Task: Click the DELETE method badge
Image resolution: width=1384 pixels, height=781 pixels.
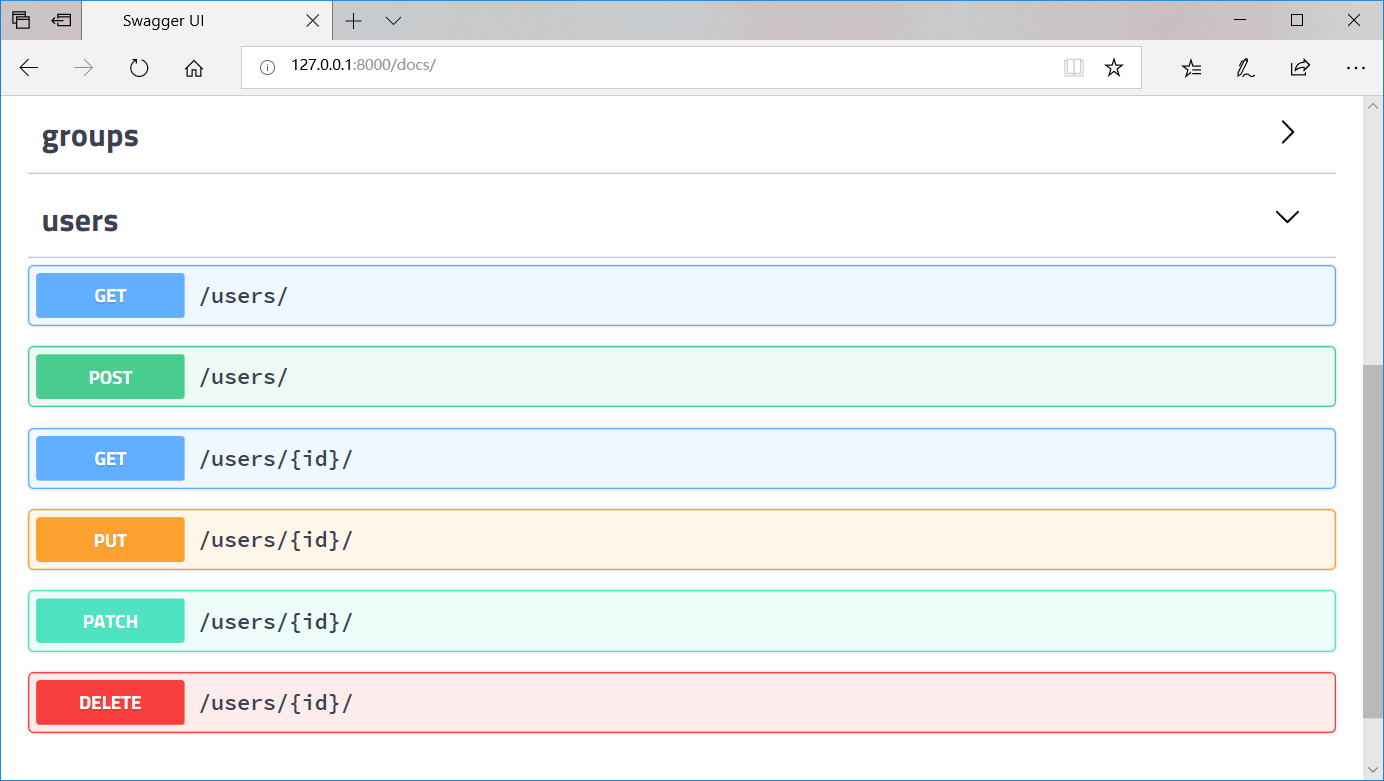Action: pyautogui.click(x=110, y=703)
